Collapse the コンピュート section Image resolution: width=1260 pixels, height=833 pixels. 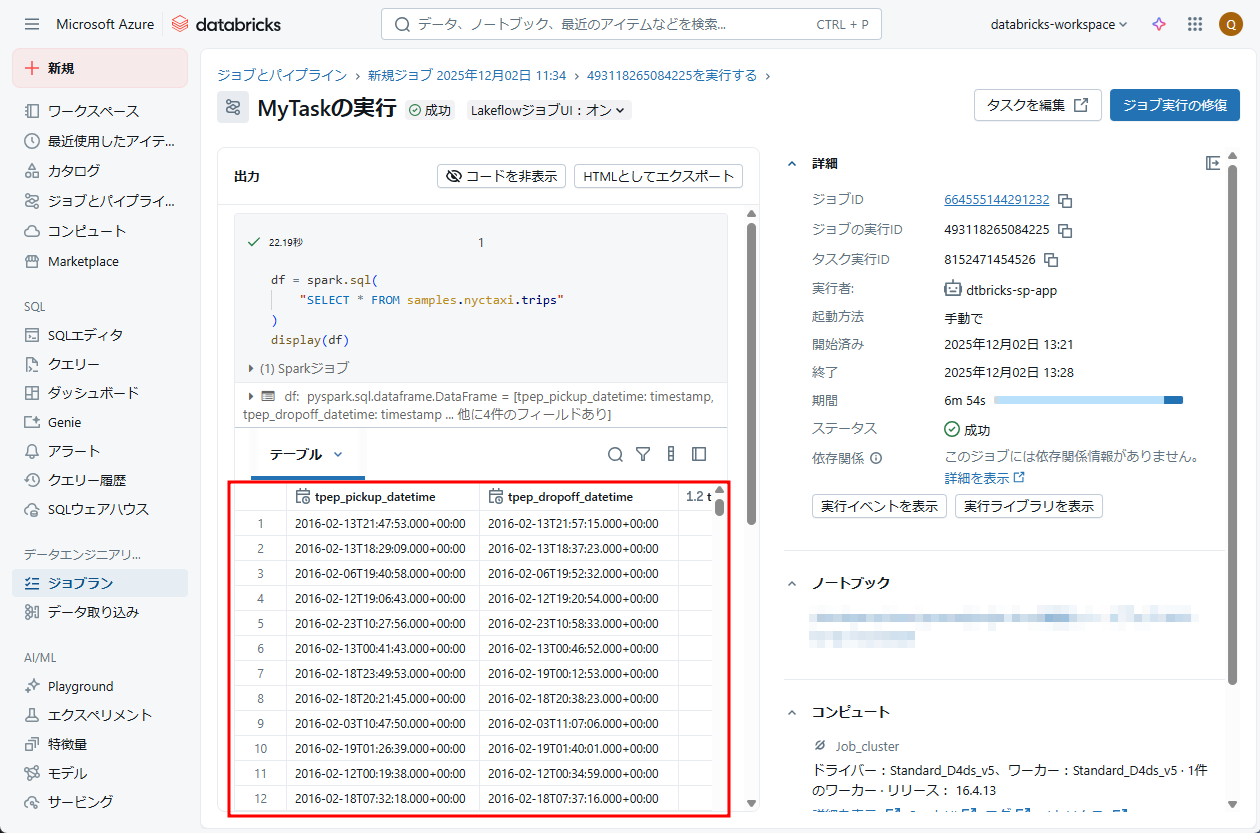[792, 712]
